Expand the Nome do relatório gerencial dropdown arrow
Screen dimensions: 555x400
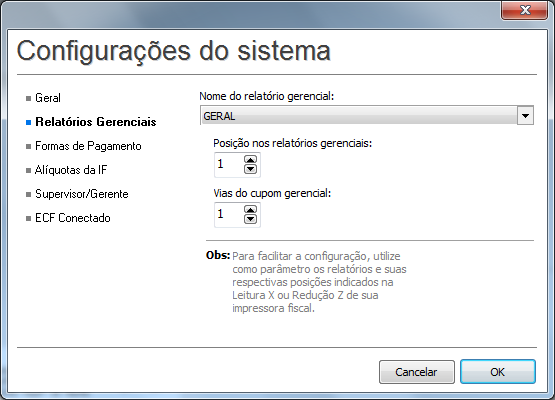point(525,116)
